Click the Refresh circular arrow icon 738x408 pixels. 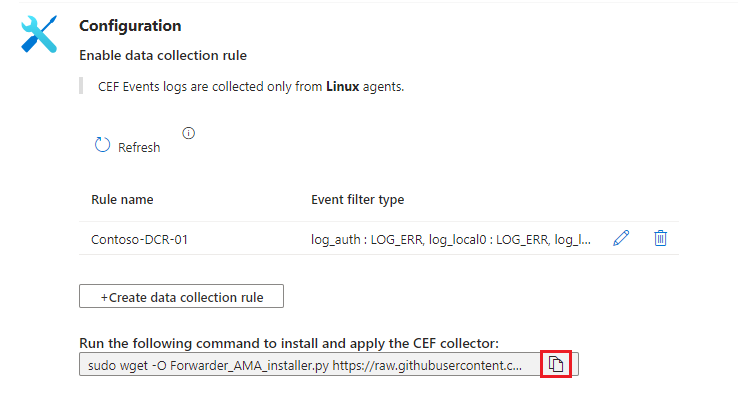click(102, 146)
